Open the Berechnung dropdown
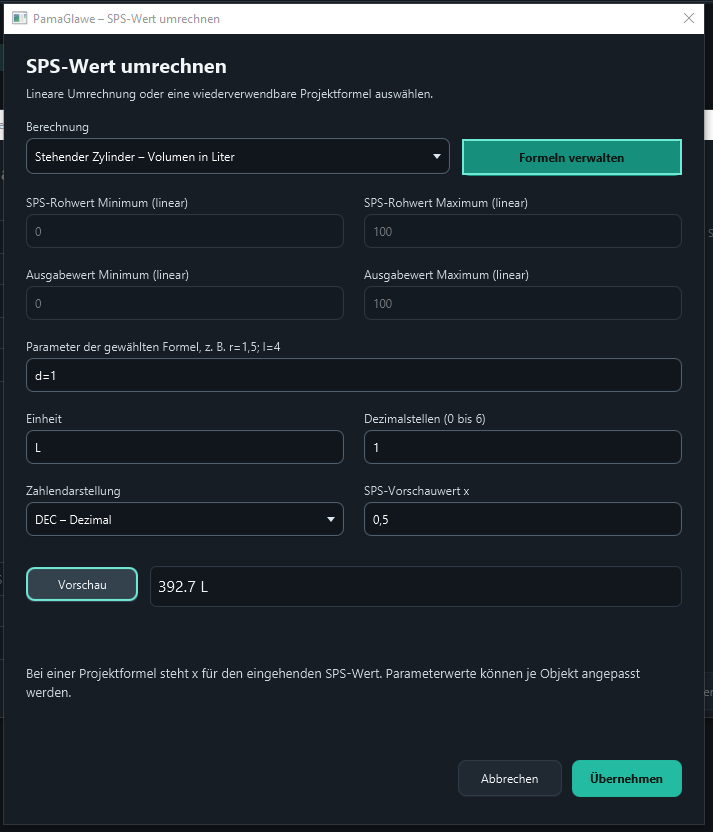 (x=238, y=157)
